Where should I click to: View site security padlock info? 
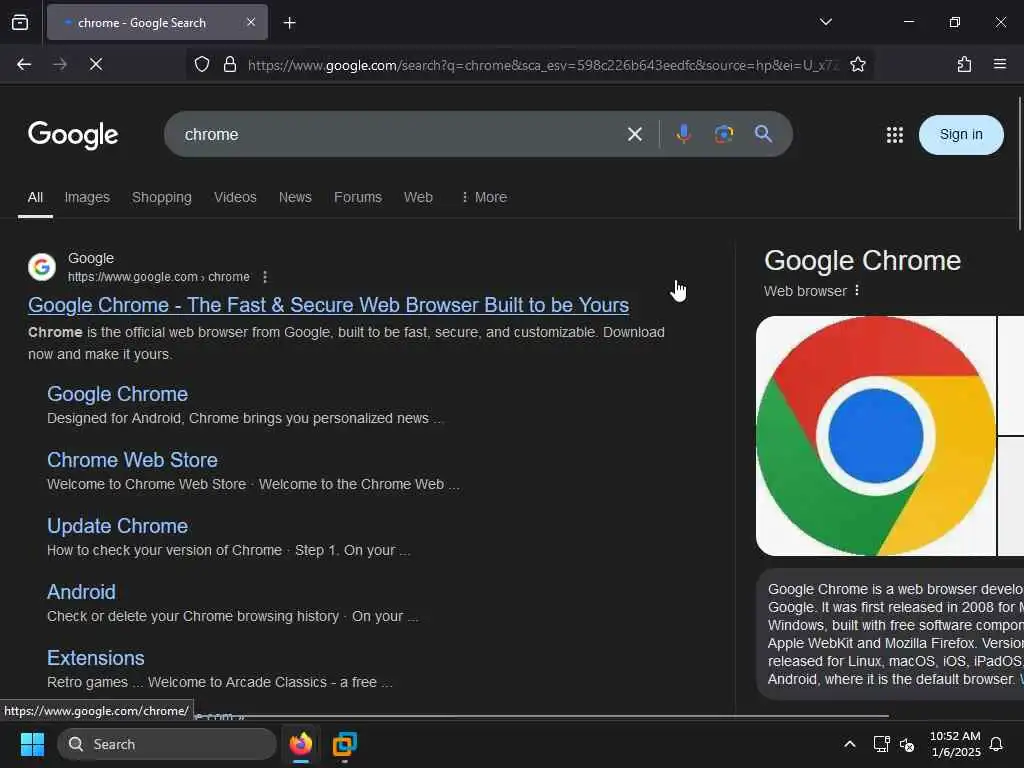230,64
